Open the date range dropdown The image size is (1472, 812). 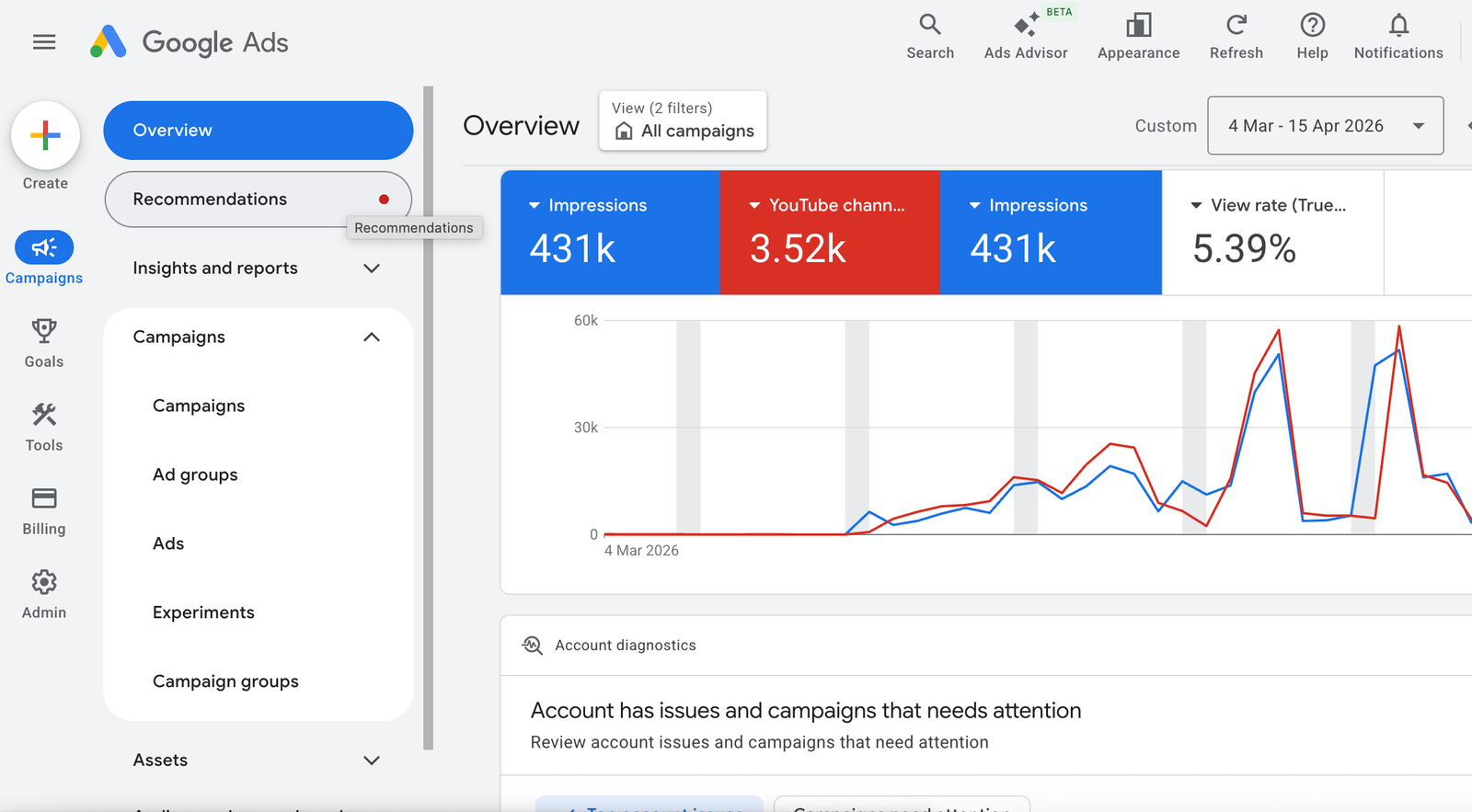coord(1325,126)
